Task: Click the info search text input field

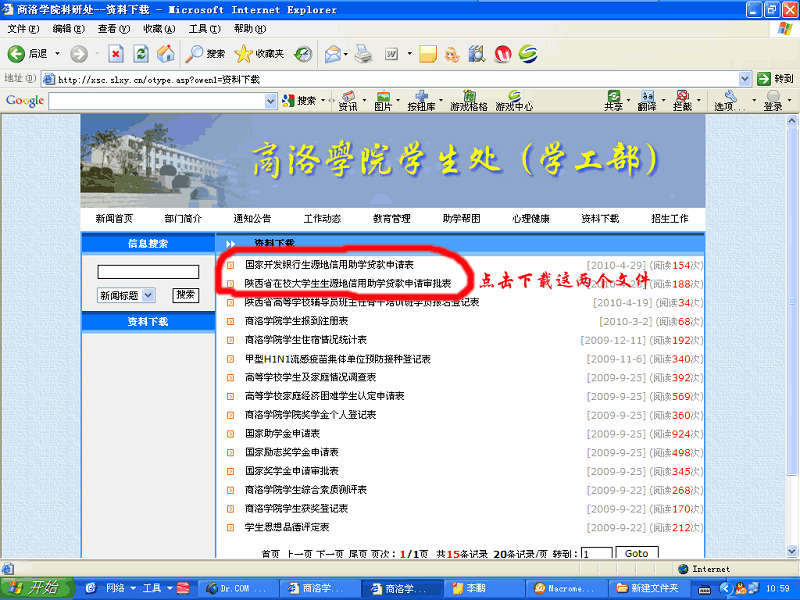Action: point(148,272)
